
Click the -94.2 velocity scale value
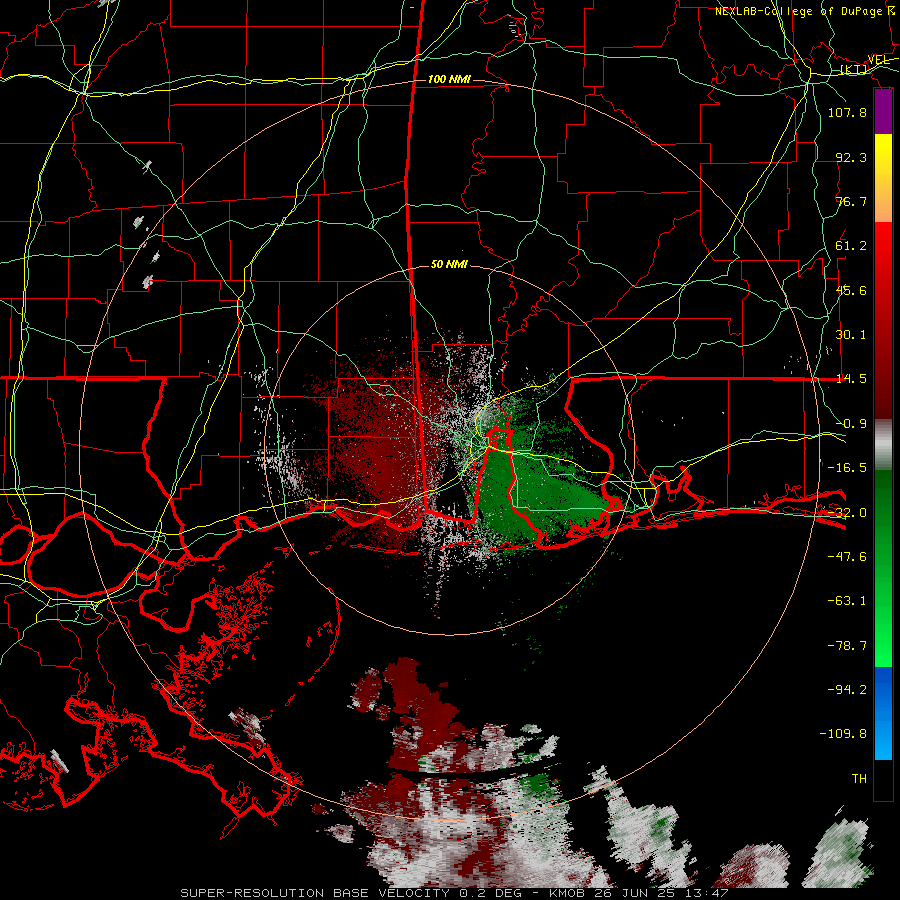(x=847, y=689)
